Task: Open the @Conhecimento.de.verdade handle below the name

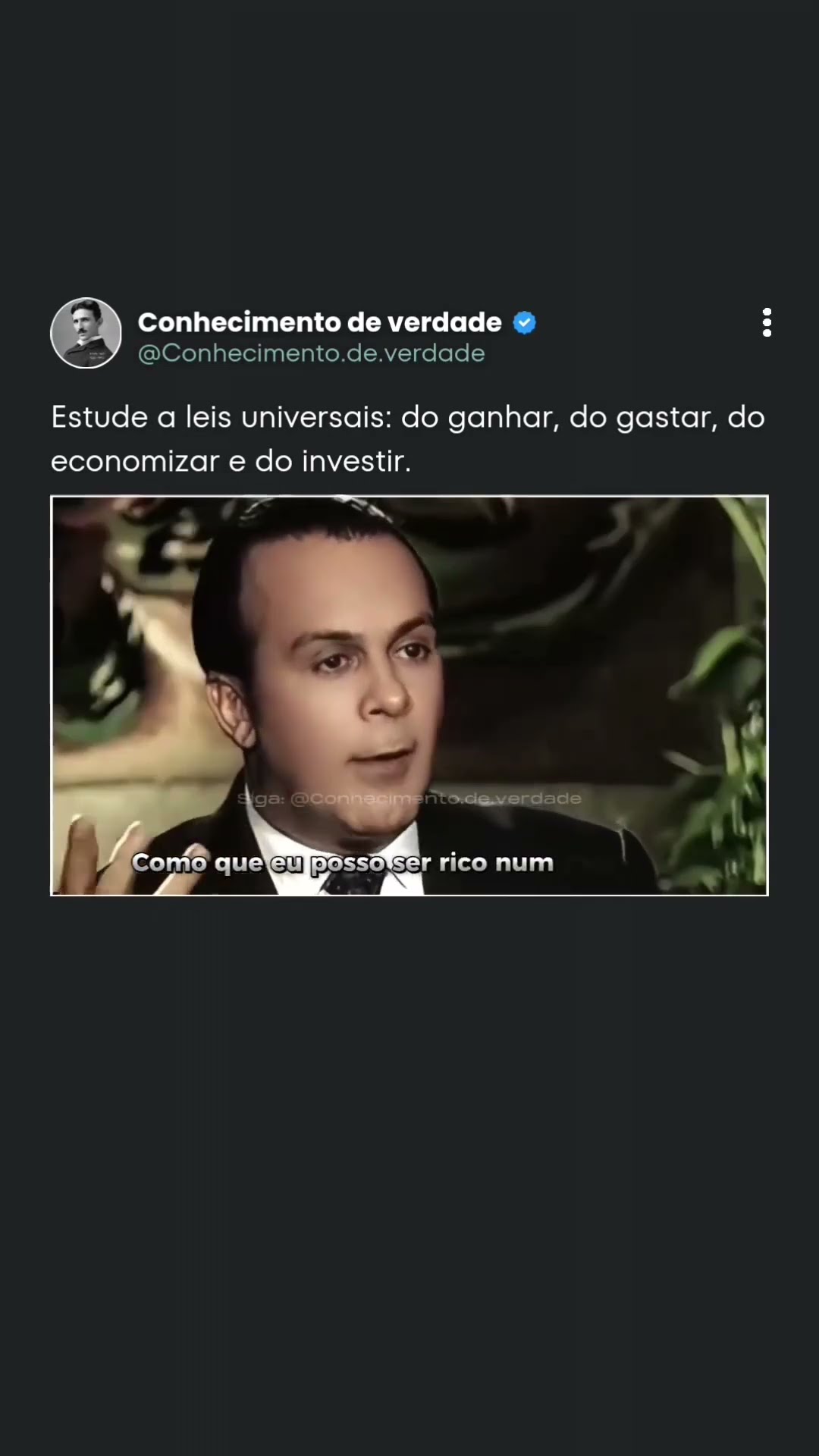Action: (x=311, y=353)
